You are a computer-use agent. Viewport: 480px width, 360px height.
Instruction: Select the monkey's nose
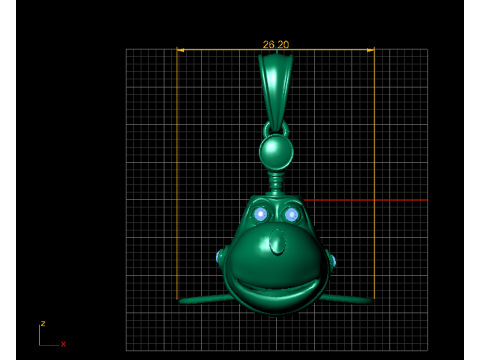click(277, 242)
